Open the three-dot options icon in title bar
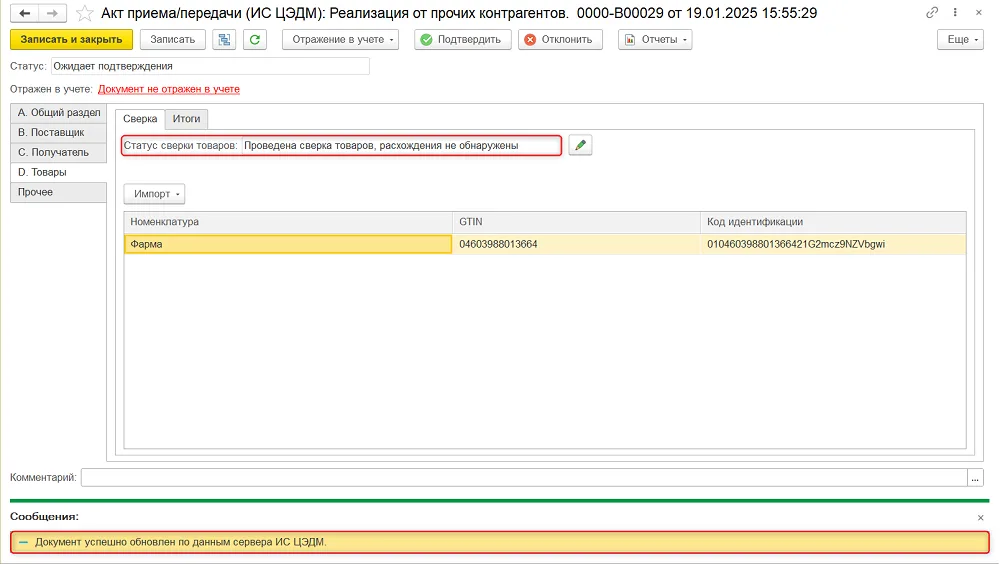The height and width of the screenshot is (564, 1000). tap(955, 12)
